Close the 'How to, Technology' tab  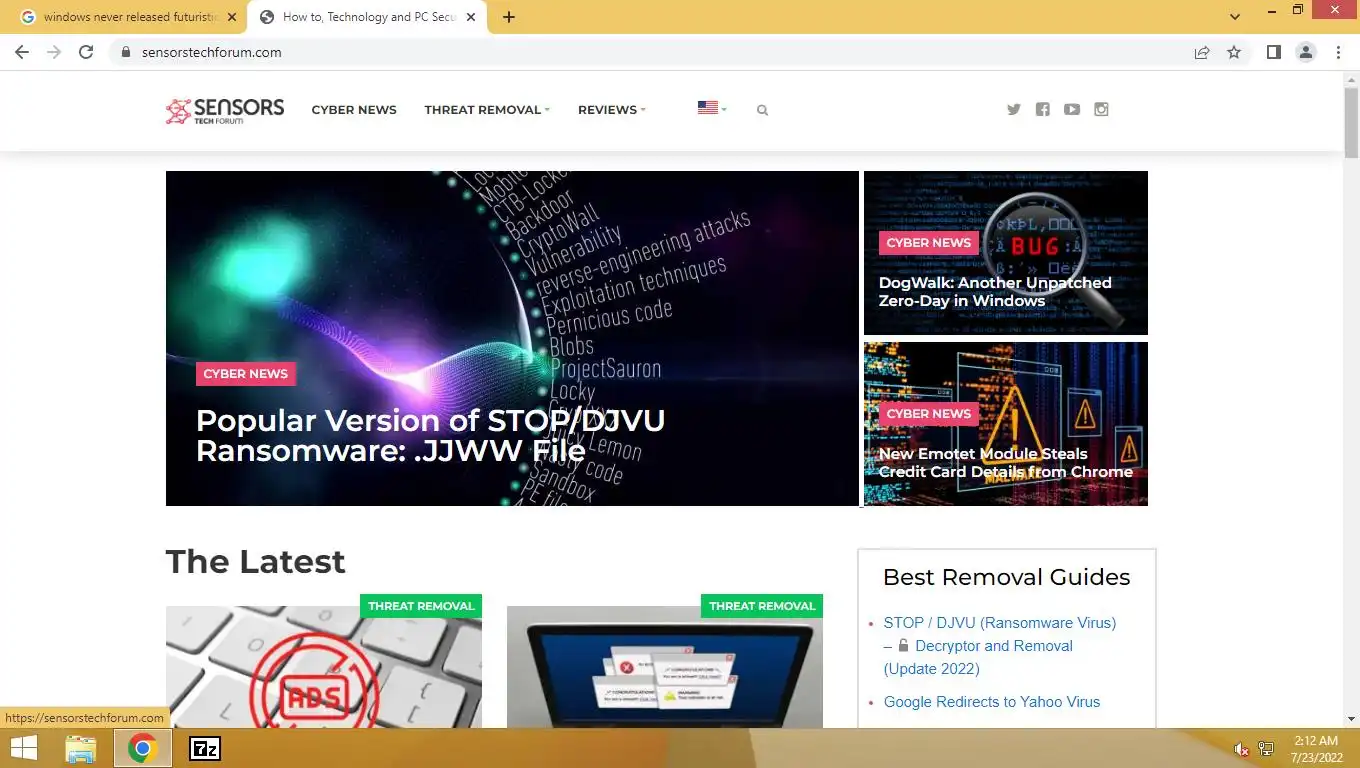pyautogui.click(x=471, y=17)
